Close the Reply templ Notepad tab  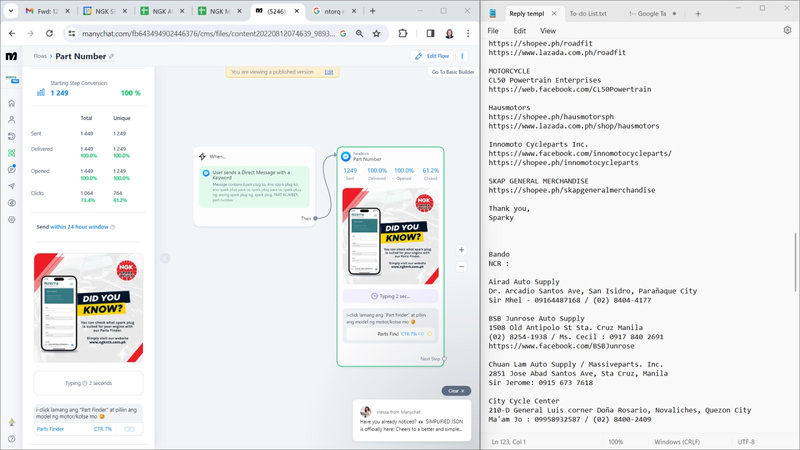[554, 14]
